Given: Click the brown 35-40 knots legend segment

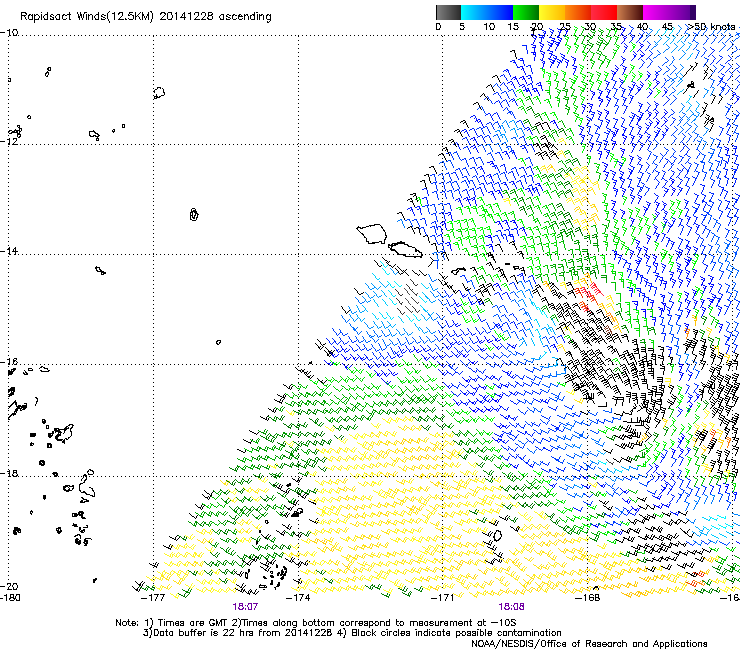Looking at the screenshot, I should point(630,12).
